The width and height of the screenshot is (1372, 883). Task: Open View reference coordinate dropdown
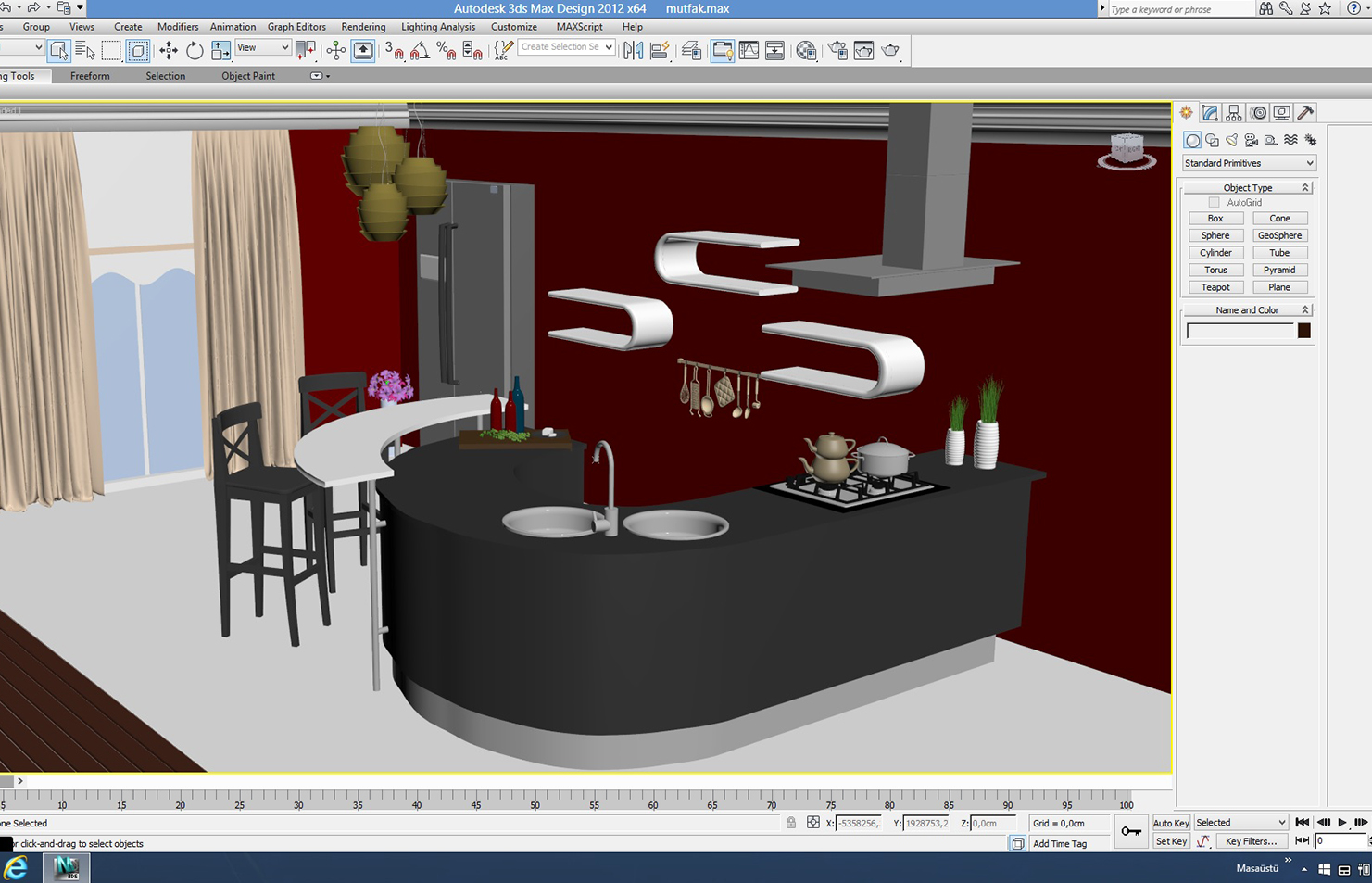pos(263,48)
